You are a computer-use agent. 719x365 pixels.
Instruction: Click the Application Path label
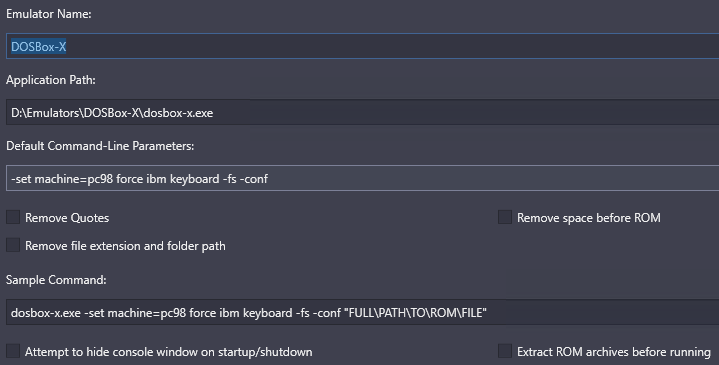[51, 80]
